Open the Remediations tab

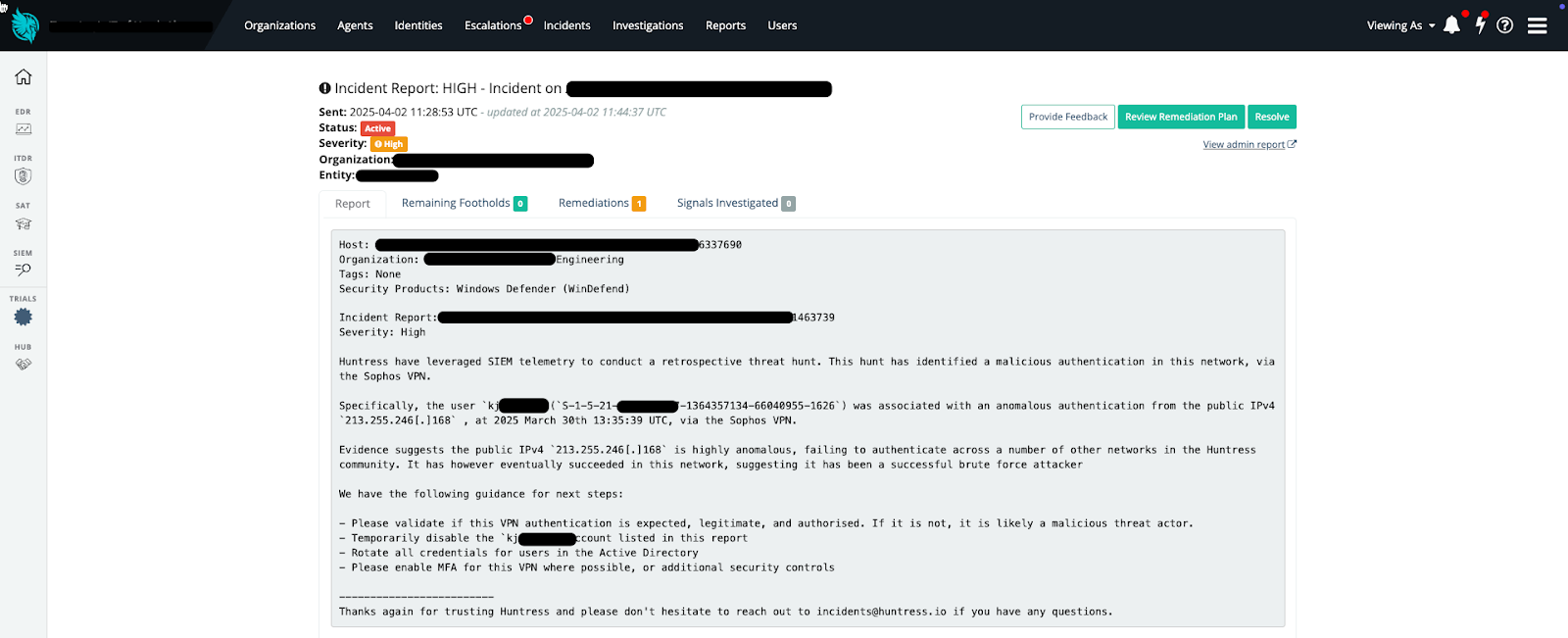(602, 203)
